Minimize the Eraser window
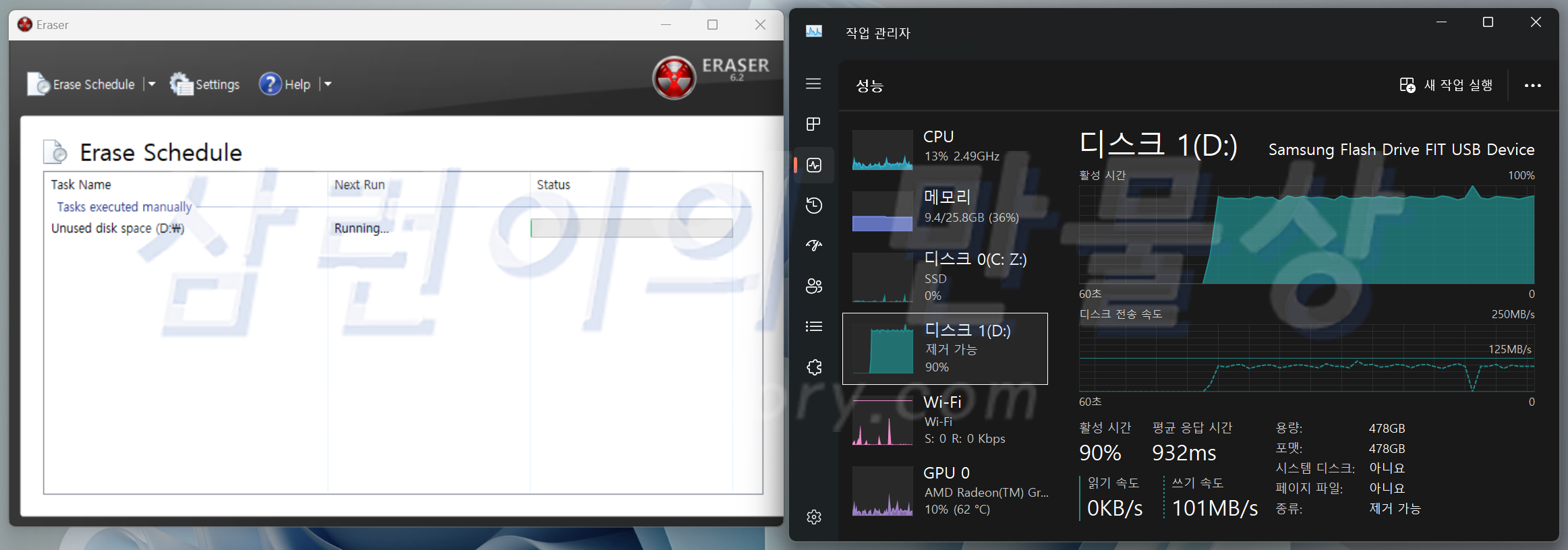 [x=666, y=25]
